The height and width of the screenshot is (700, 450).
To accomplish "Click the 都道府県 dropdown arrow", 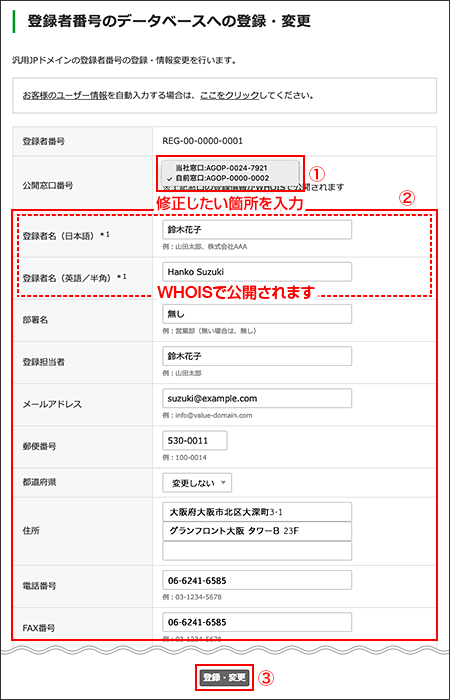I will [223, 483].
